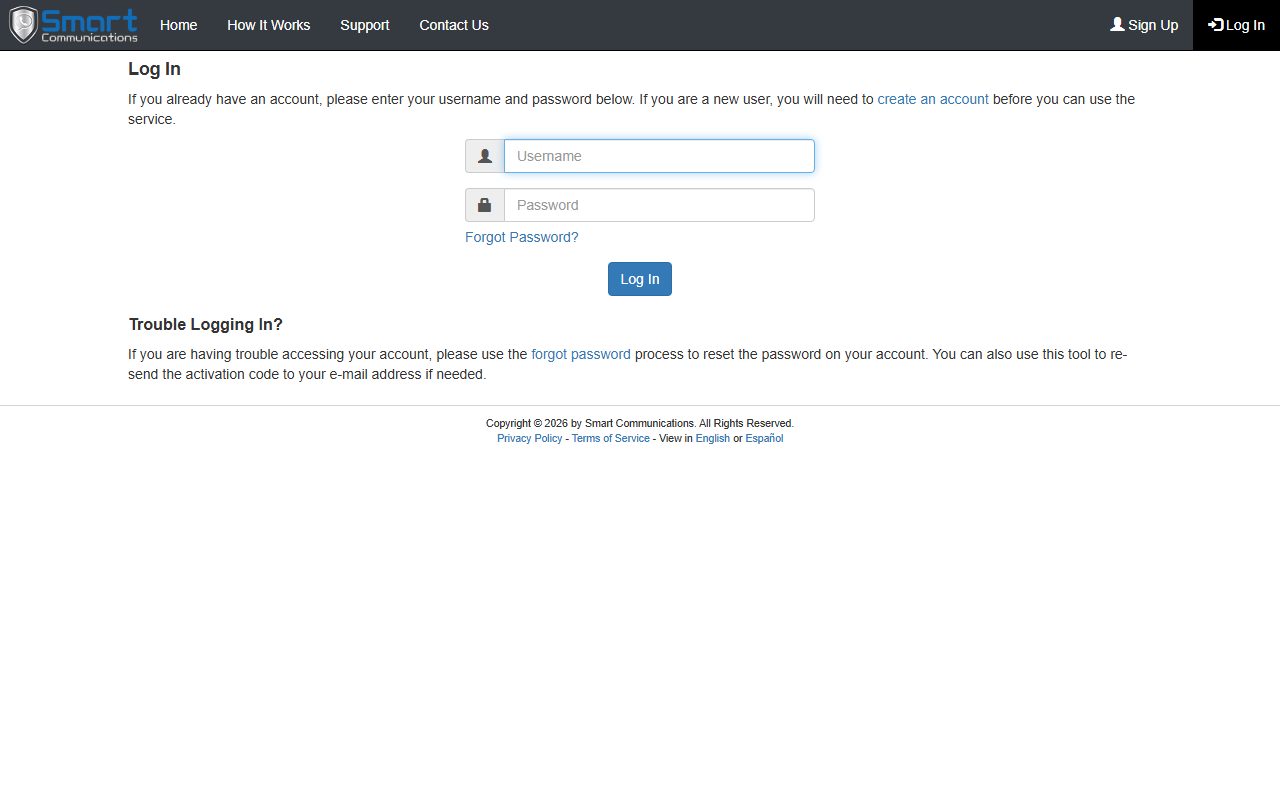The width and height of the screenshot is (1280, 800).
Task: Open Sign Up in the navbar
Action: pos(1144,25)
